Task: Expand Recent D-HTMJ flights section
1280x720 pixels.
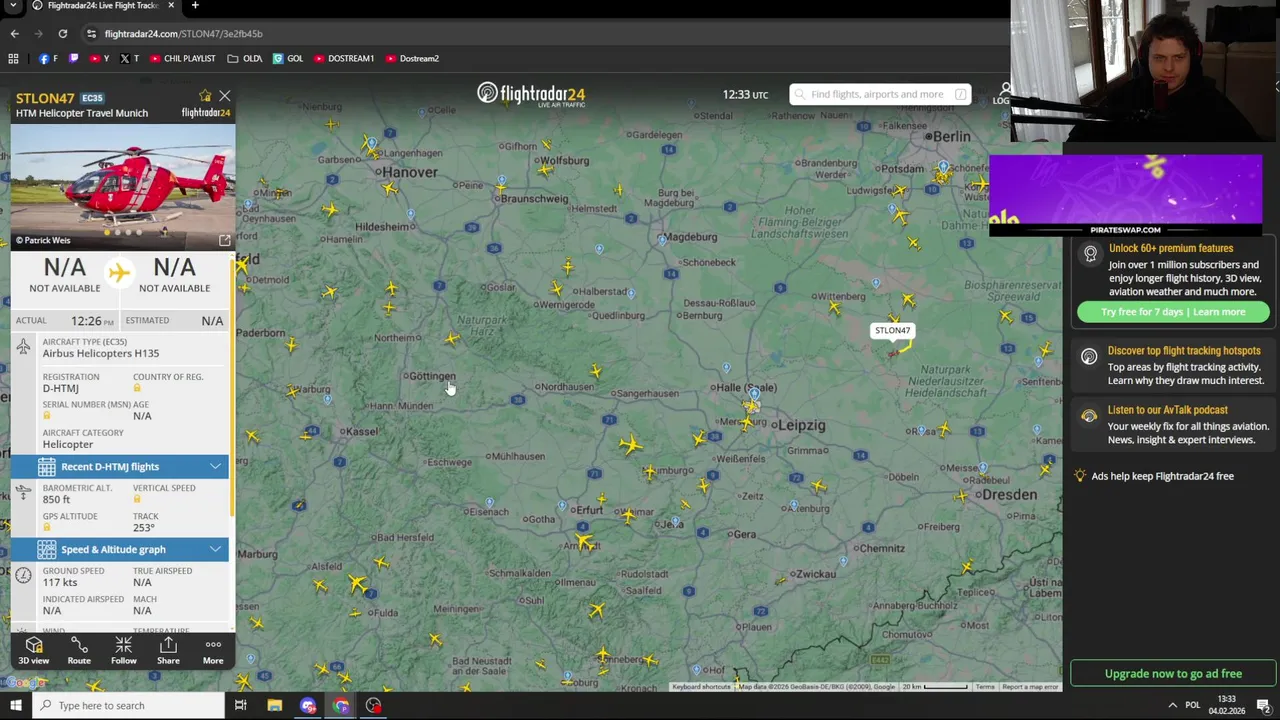Action: (120, 466)
